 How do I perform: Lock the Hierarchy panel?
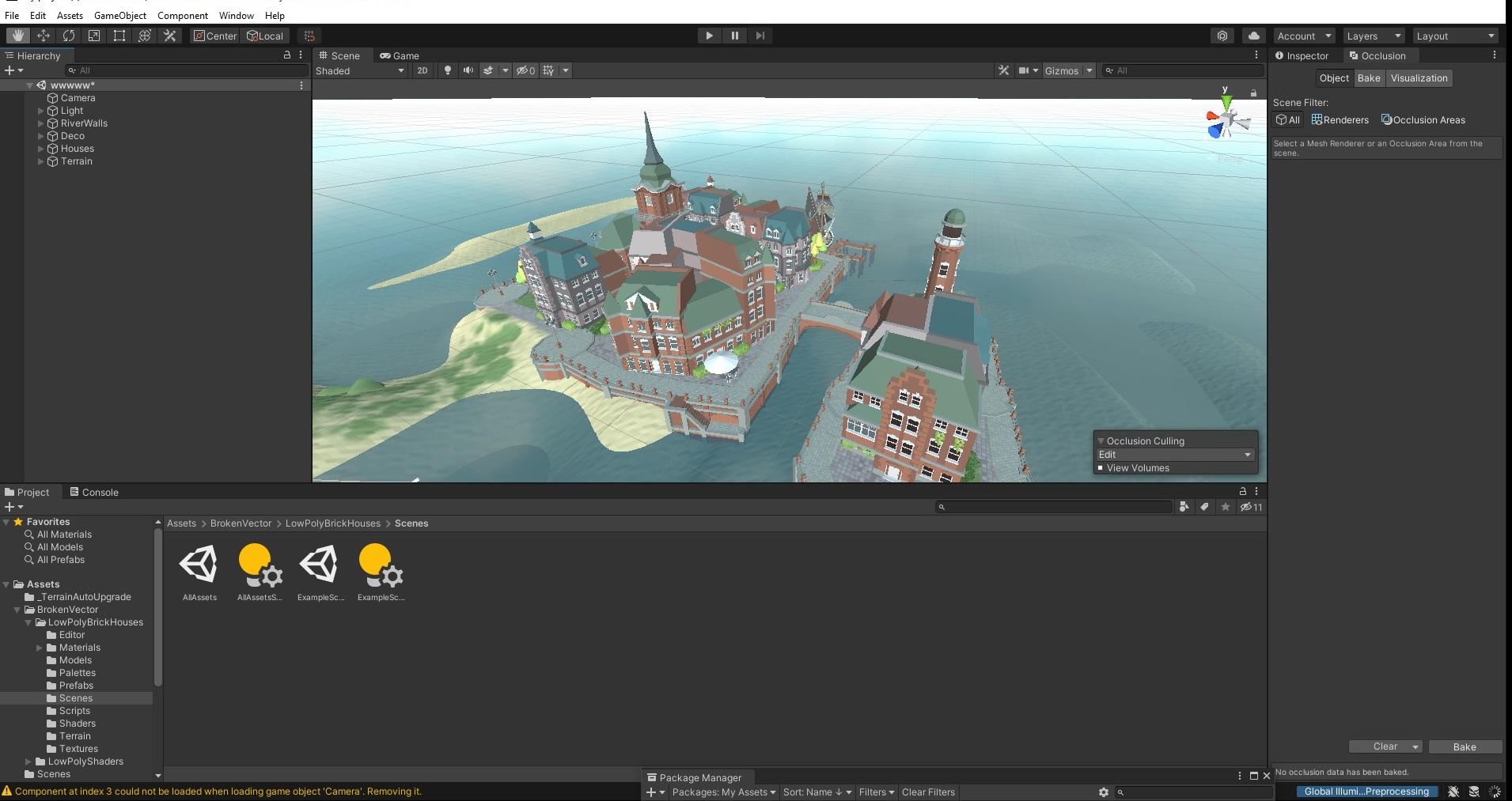point(287,55)
